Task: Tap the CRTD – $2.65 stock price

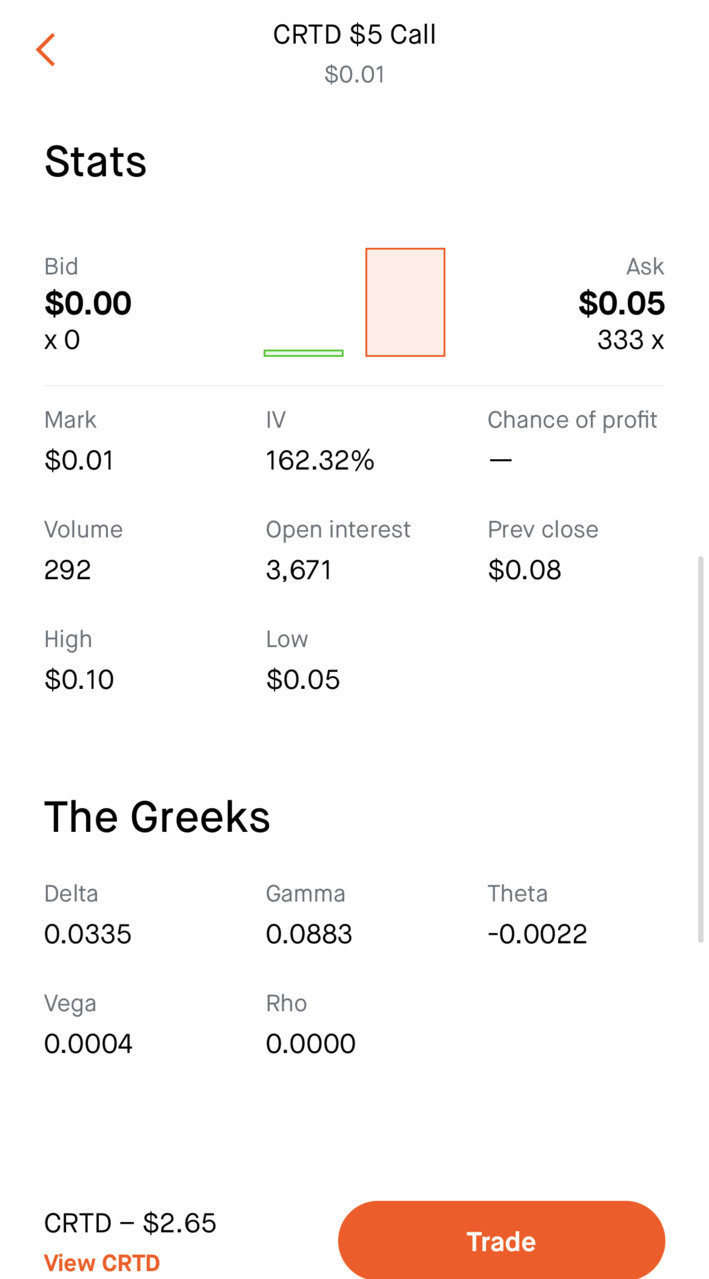Action: click(x=130, y=1223)
